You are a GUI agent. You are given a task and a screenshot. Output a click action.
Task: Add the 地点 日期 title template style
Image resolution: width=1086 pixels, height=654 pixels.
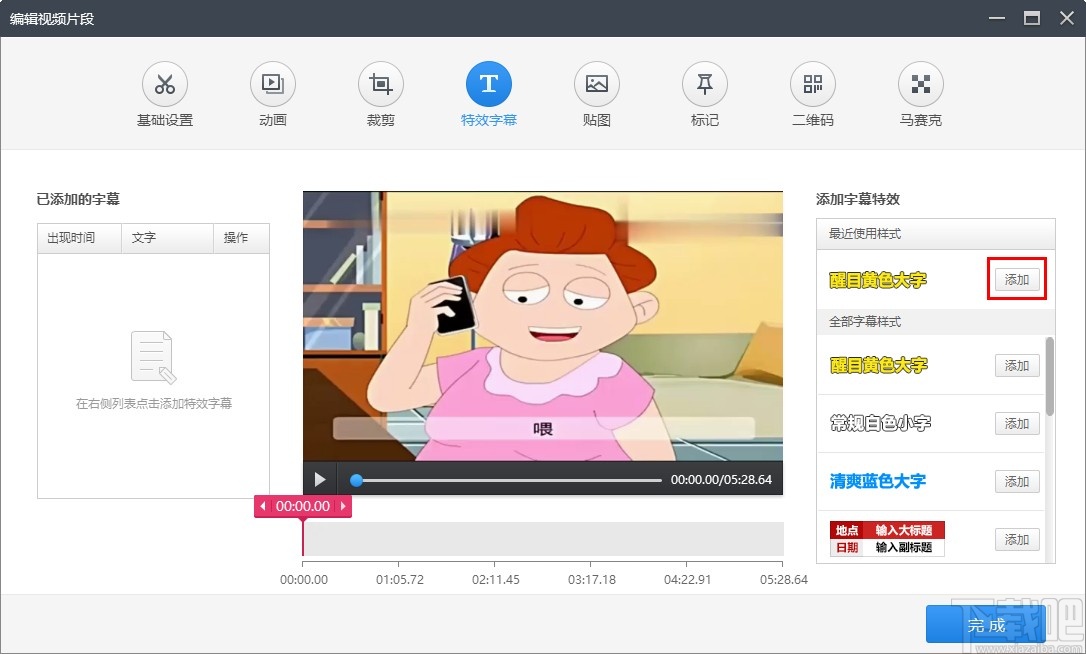tap(1017, 539)
